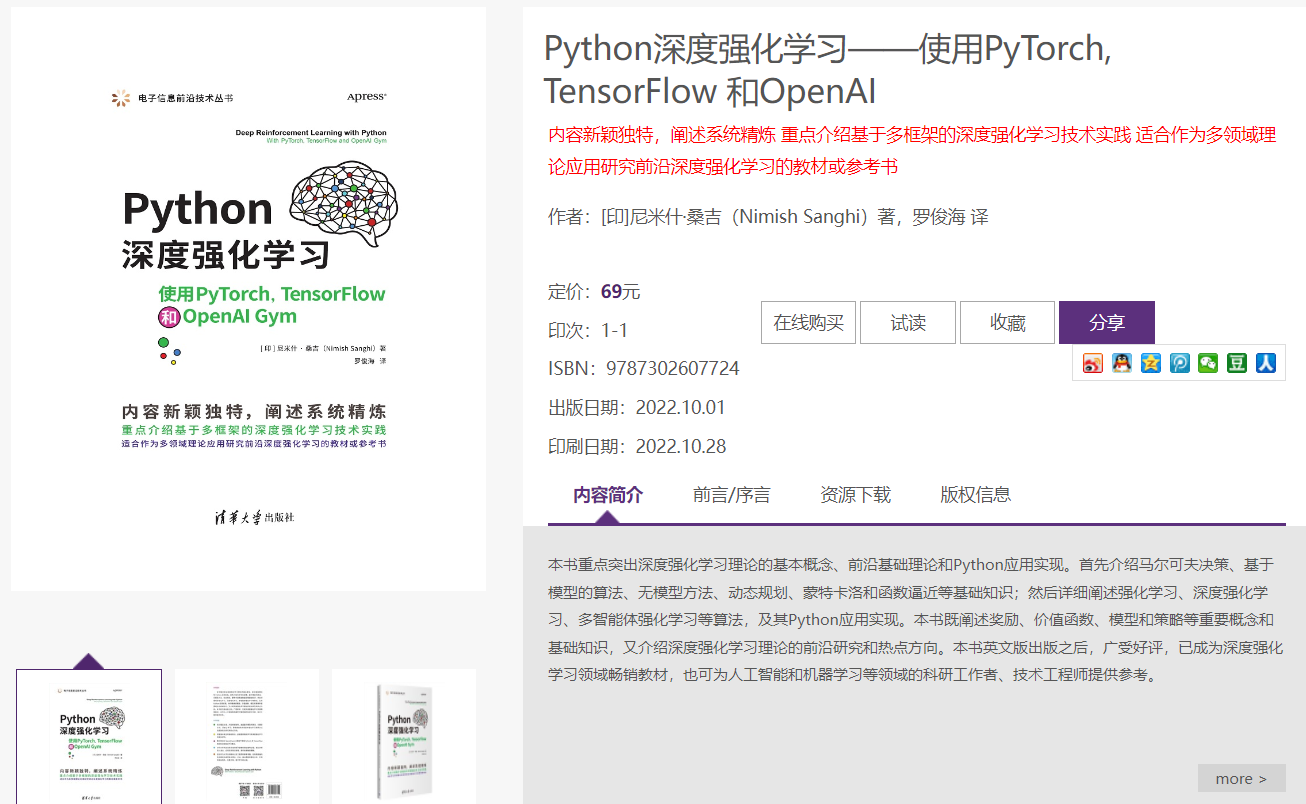
Task: Click the large book cover image
Action: point(248,299)
